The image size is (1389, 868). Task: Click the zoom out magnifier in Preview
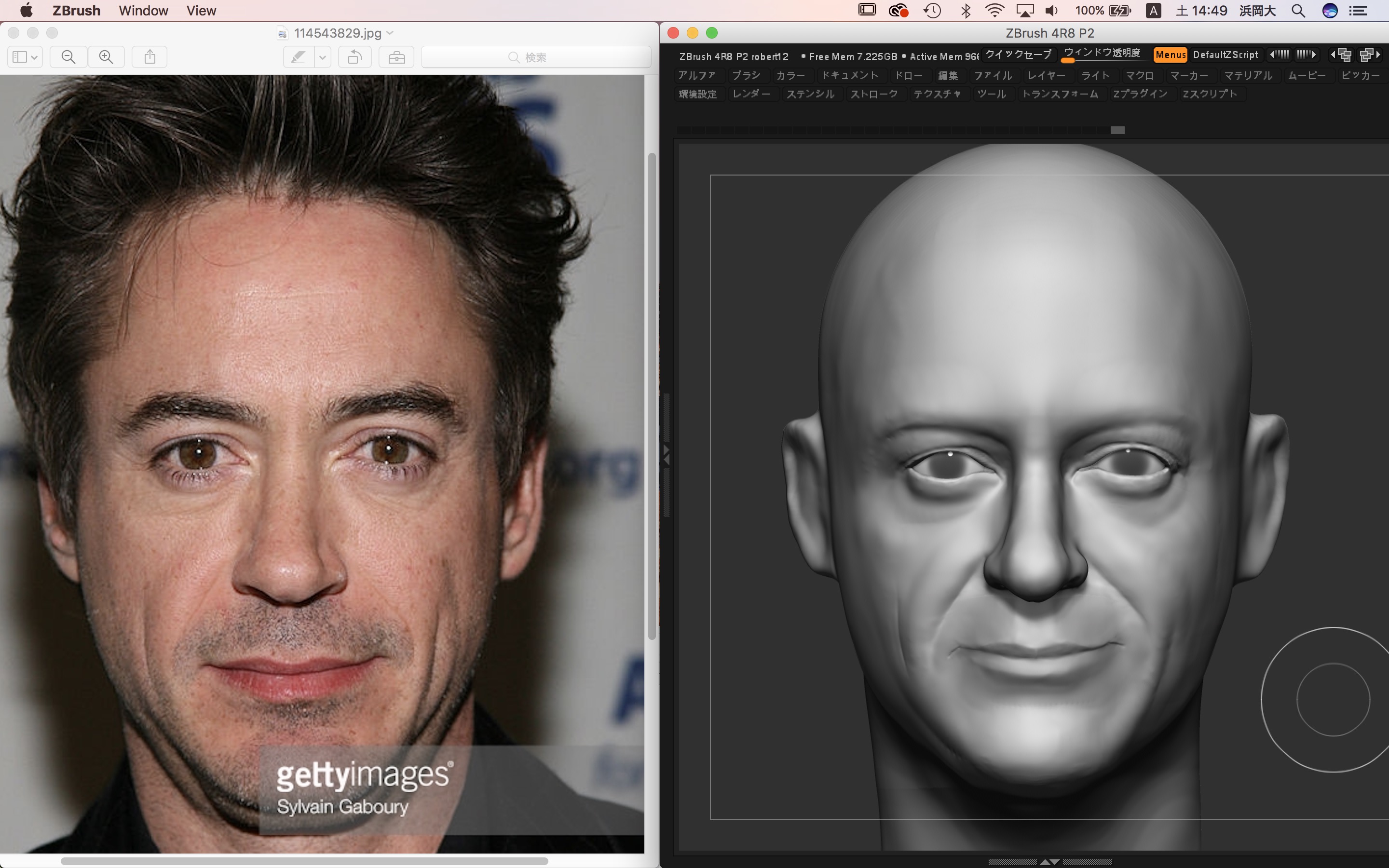(68, 57)
